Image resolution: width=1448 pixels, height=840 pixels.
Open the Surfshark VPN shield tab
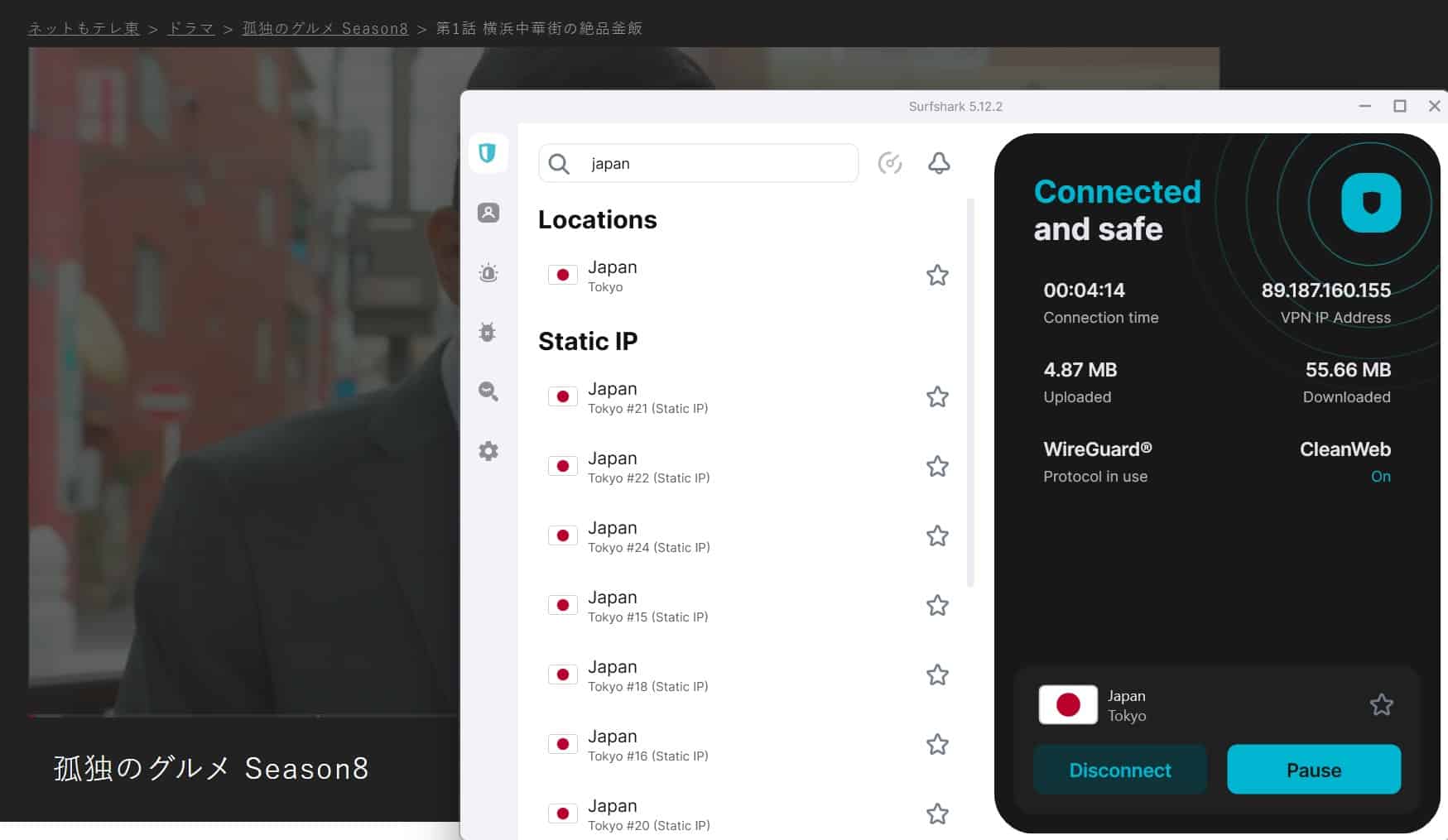tap(488, 153)
